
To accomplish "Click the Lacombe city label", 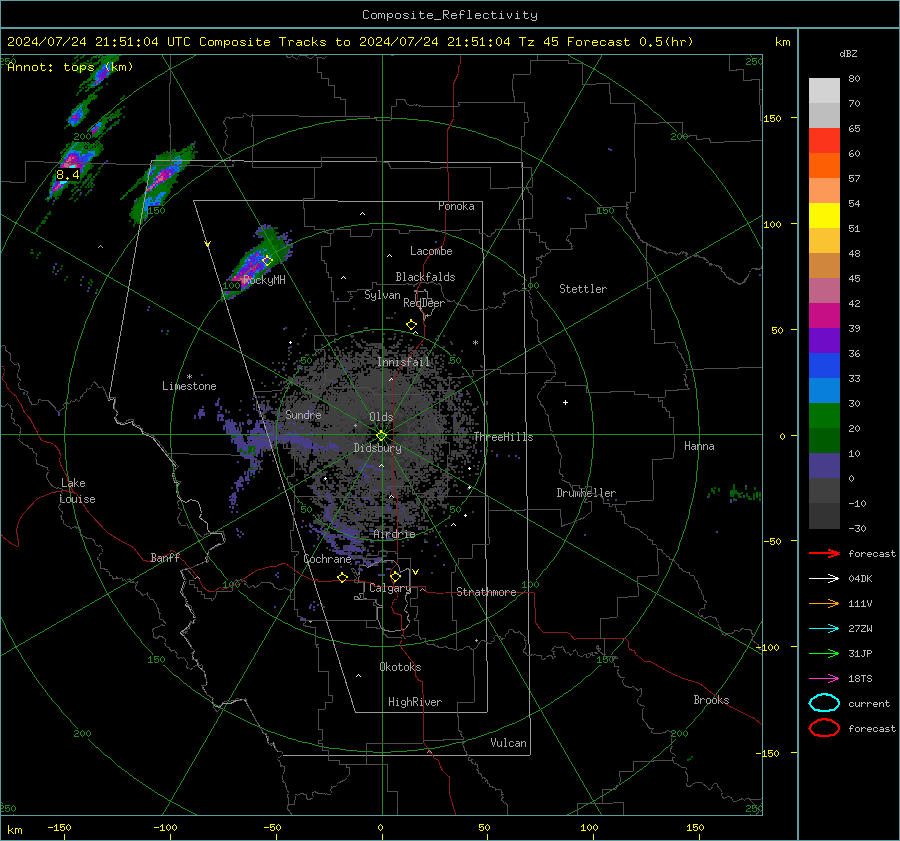I will [431, 251].
